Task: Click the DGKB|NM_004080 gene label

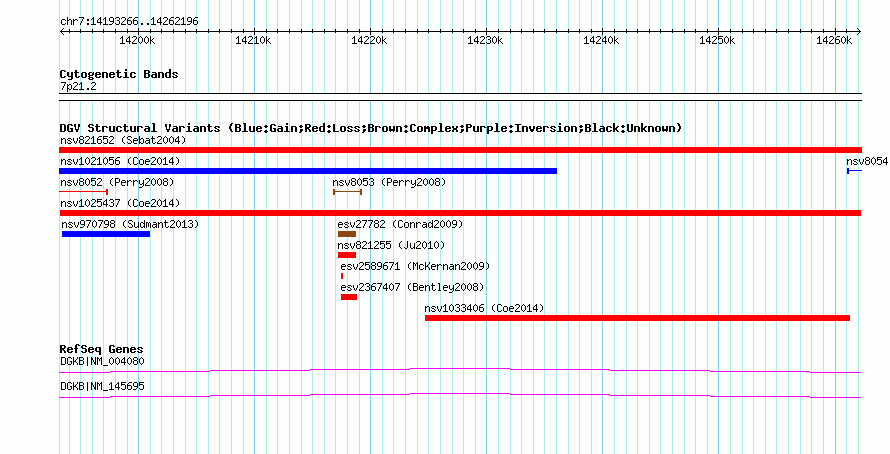Action: tap(102, 361)
